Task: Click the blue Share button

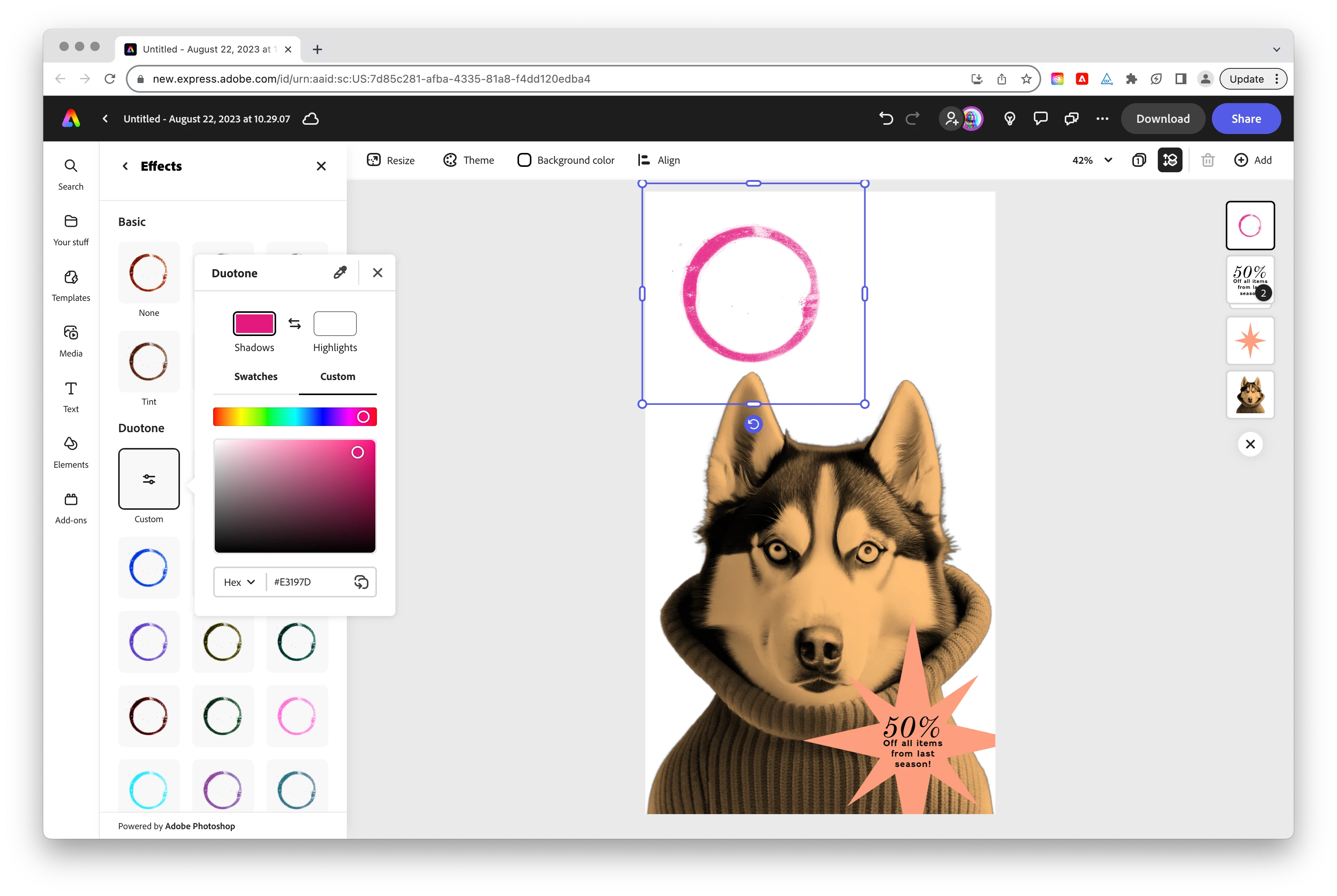Action: point(1245,118)
